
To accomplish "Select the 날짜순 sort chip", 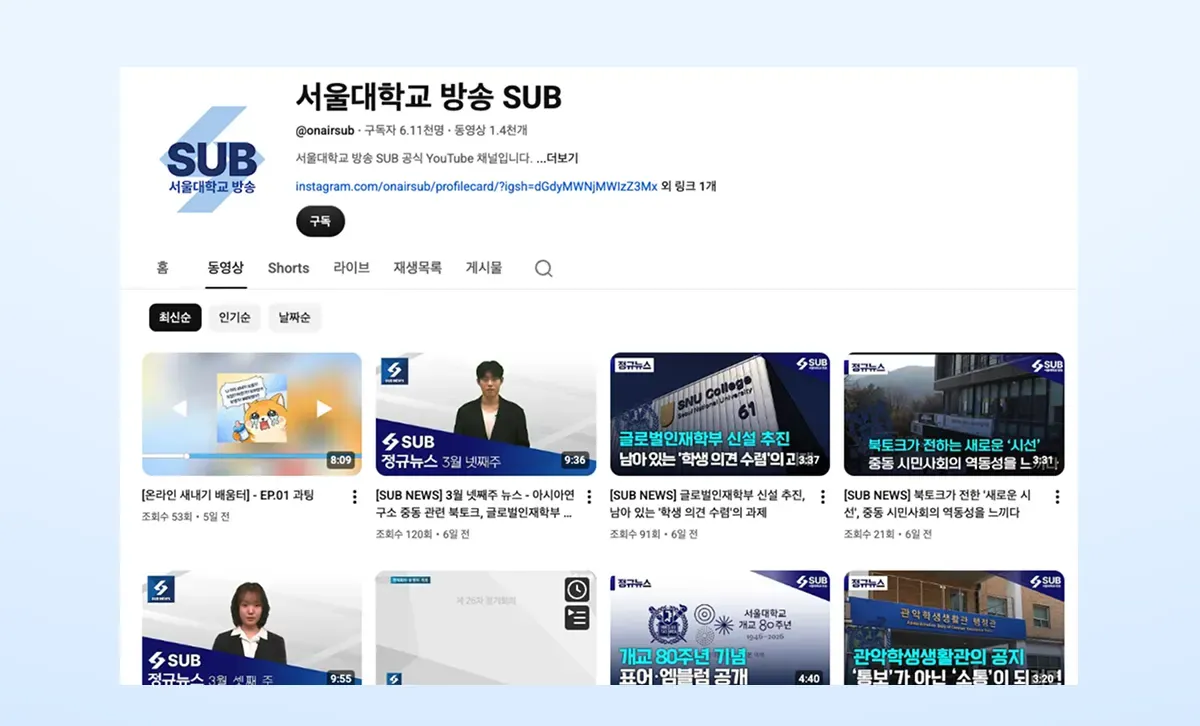I will (x=294, y=318).
